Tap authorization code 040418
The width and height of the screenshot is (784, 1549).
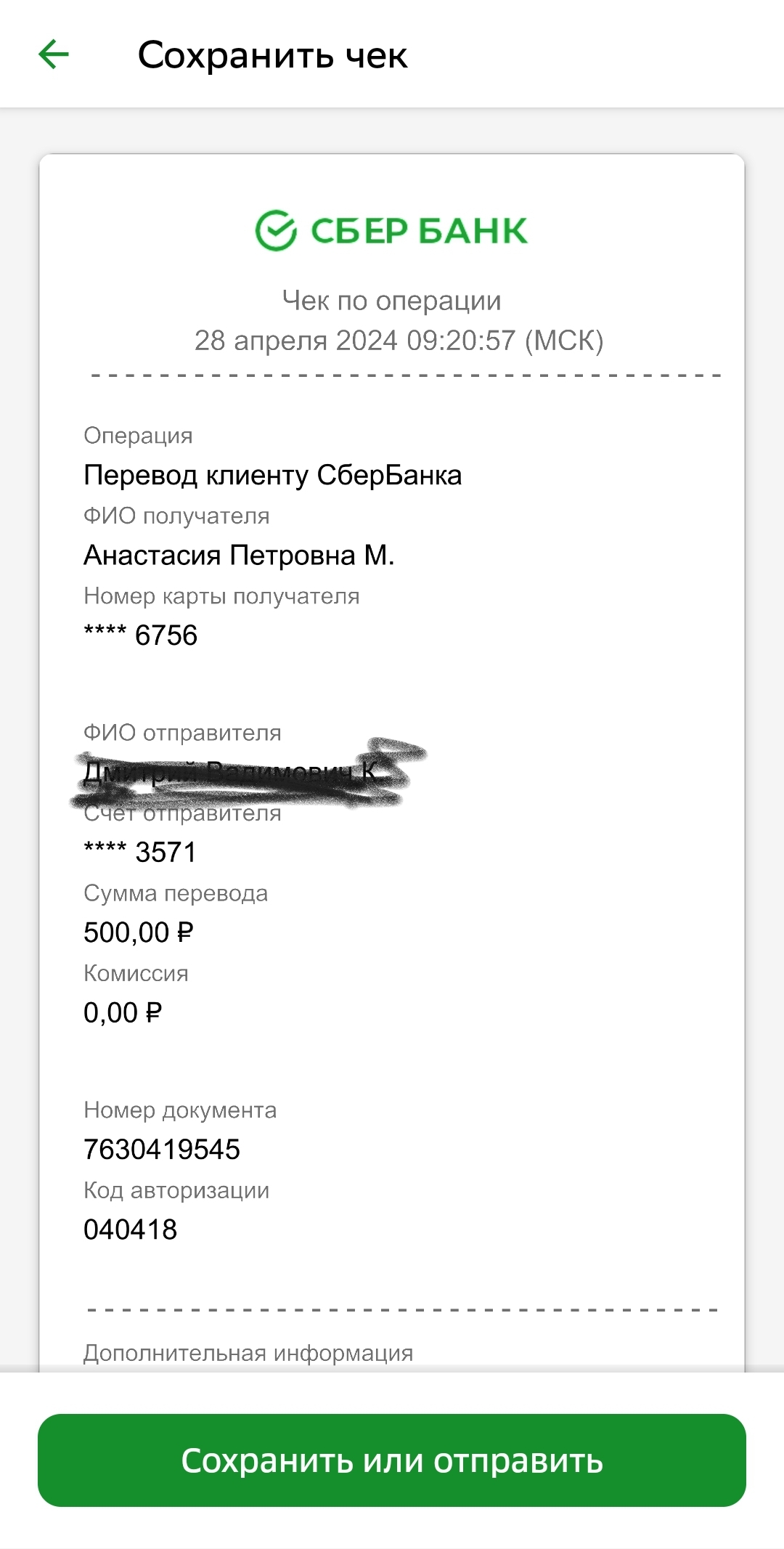tap(130, 1229)
